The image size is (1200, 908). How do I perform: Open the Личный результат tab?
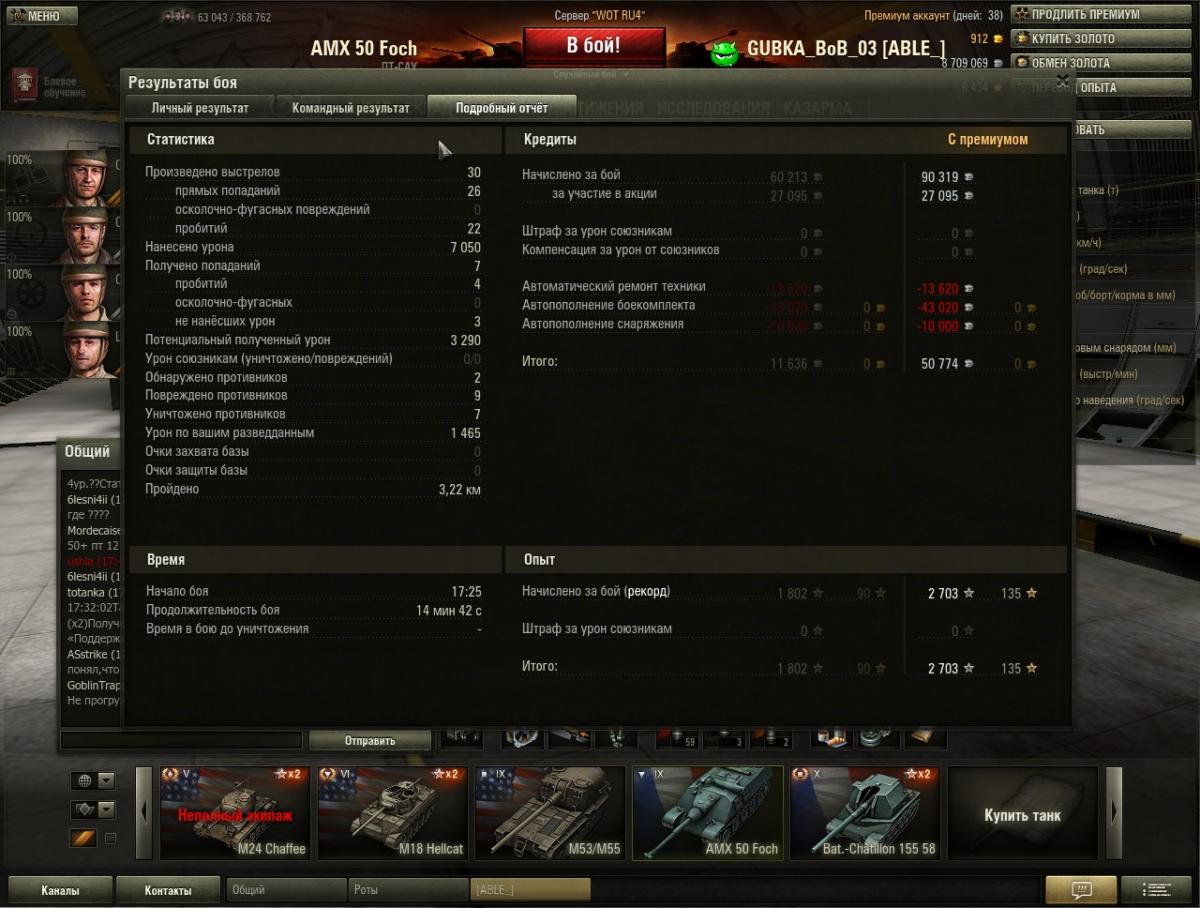(200, 108)
